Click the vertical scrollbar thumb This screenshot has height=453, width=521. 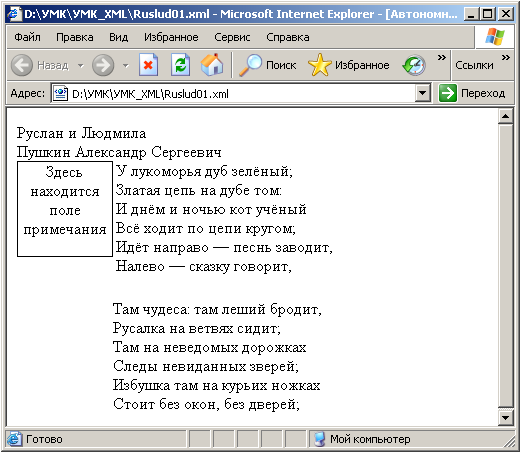coord(505,266)
